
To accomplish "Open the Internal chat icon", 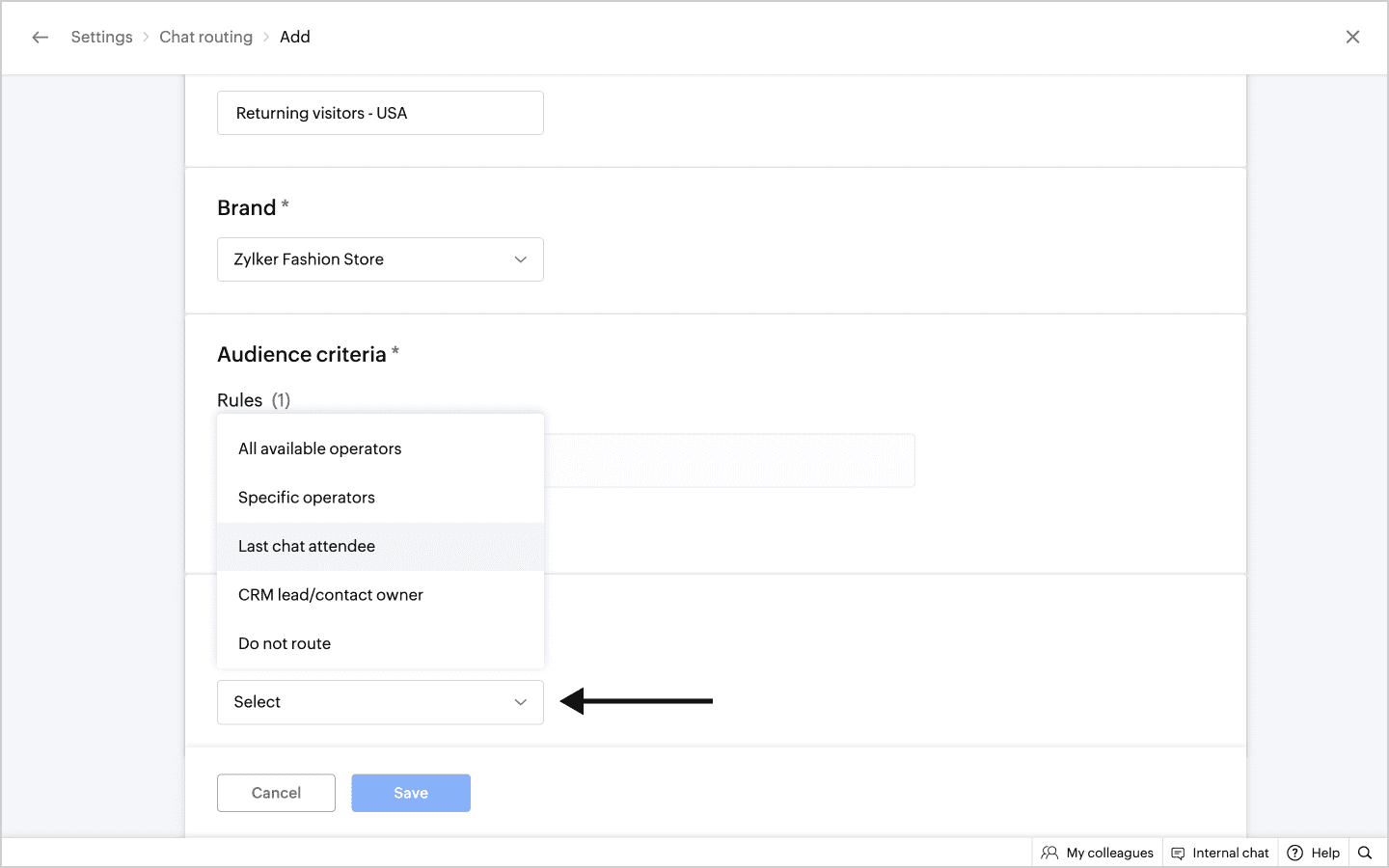I will (1178, 853).
